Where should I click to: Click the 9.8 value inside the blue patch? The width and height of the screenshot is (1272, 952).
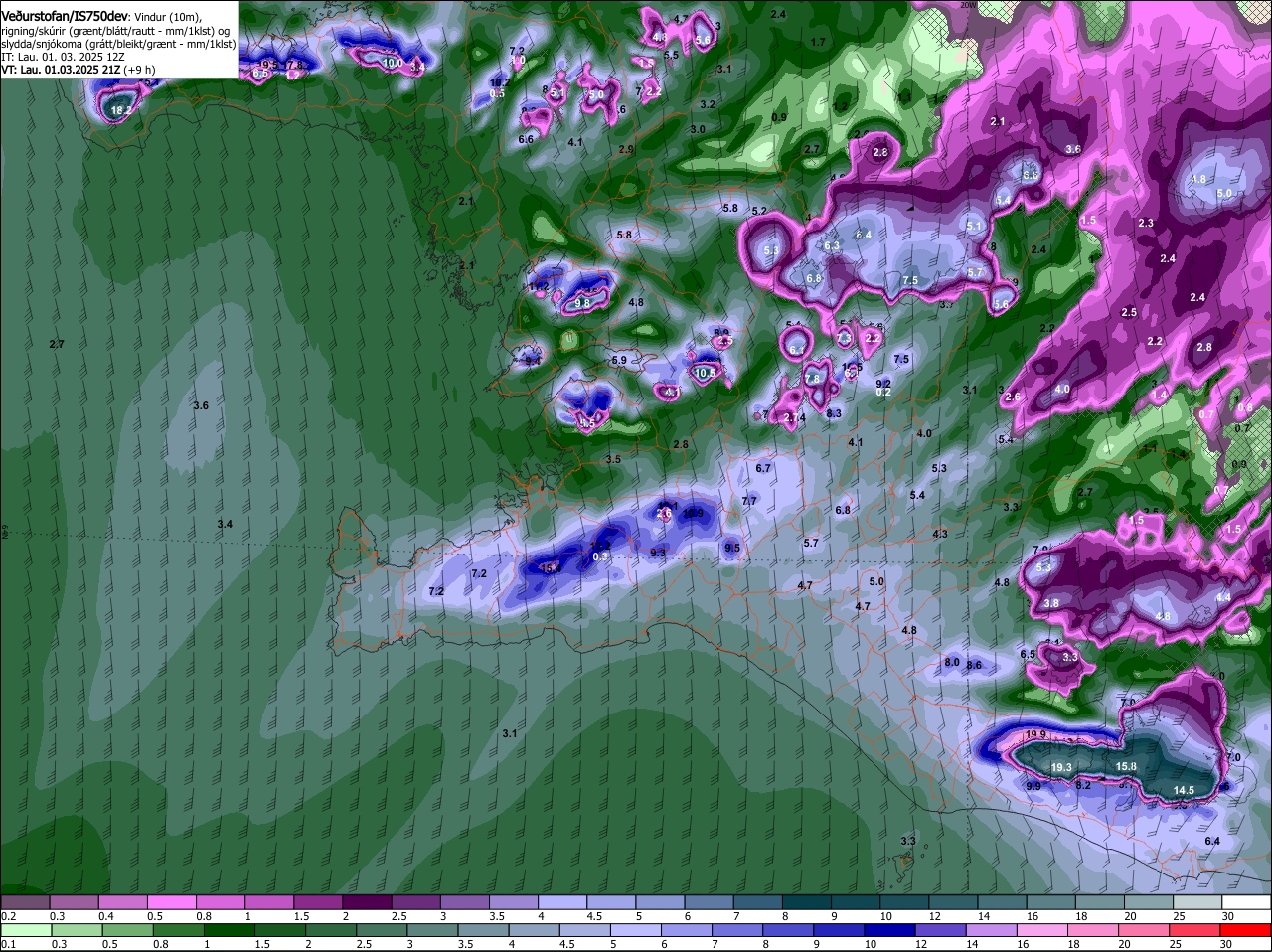pyautogui.click(x=583, y=303)
